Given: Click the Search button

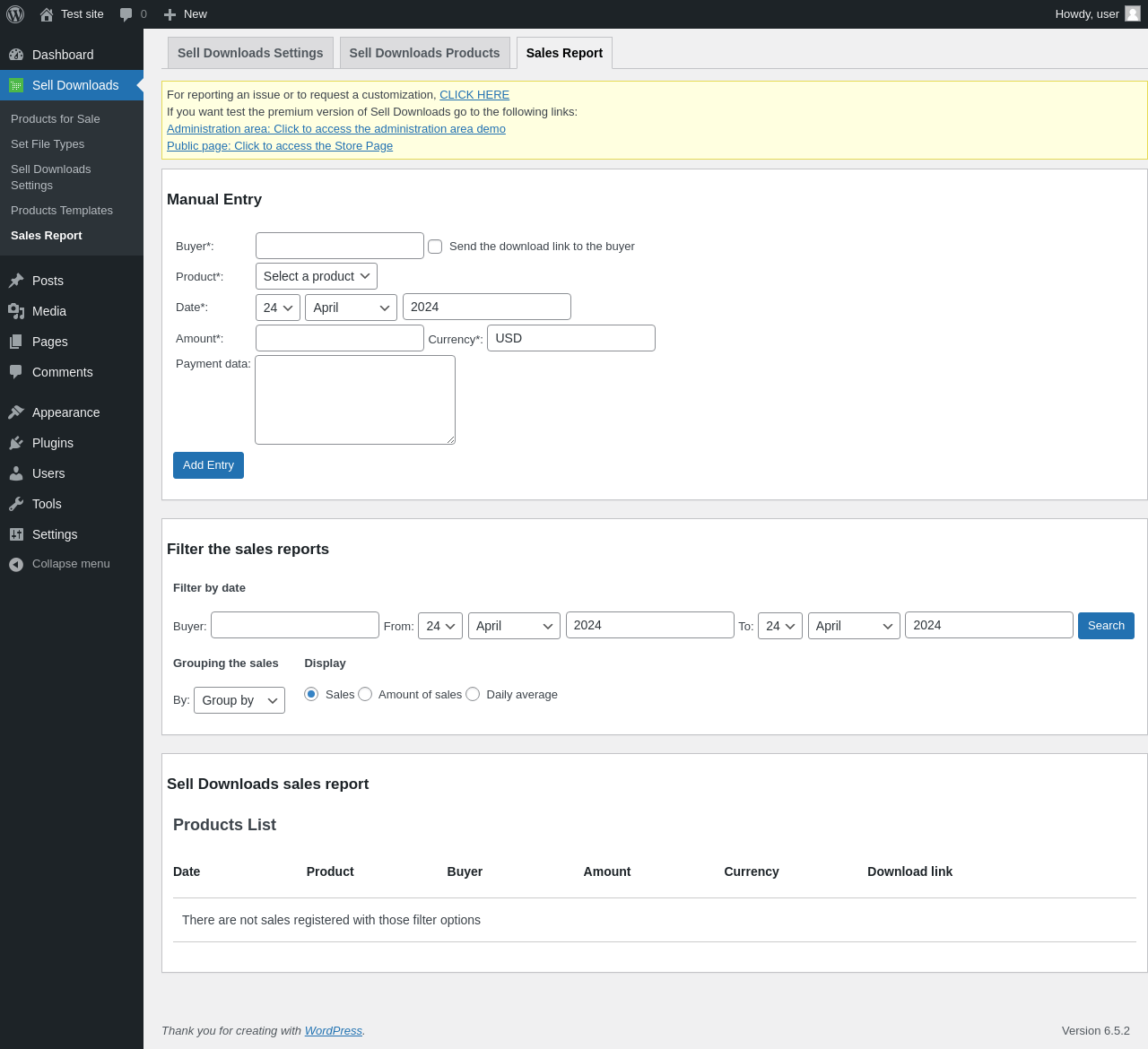Looking at the screenshot, I should (1106, 626).
